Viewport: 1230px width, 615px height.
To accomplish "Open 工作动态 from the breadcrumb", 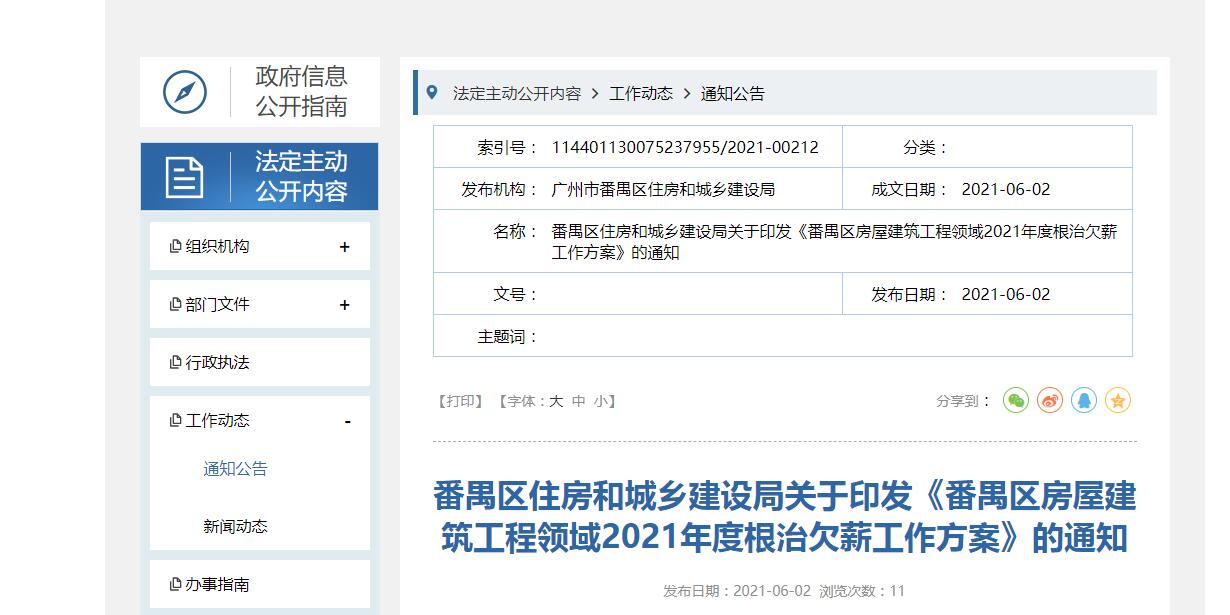I will point(641,92).
